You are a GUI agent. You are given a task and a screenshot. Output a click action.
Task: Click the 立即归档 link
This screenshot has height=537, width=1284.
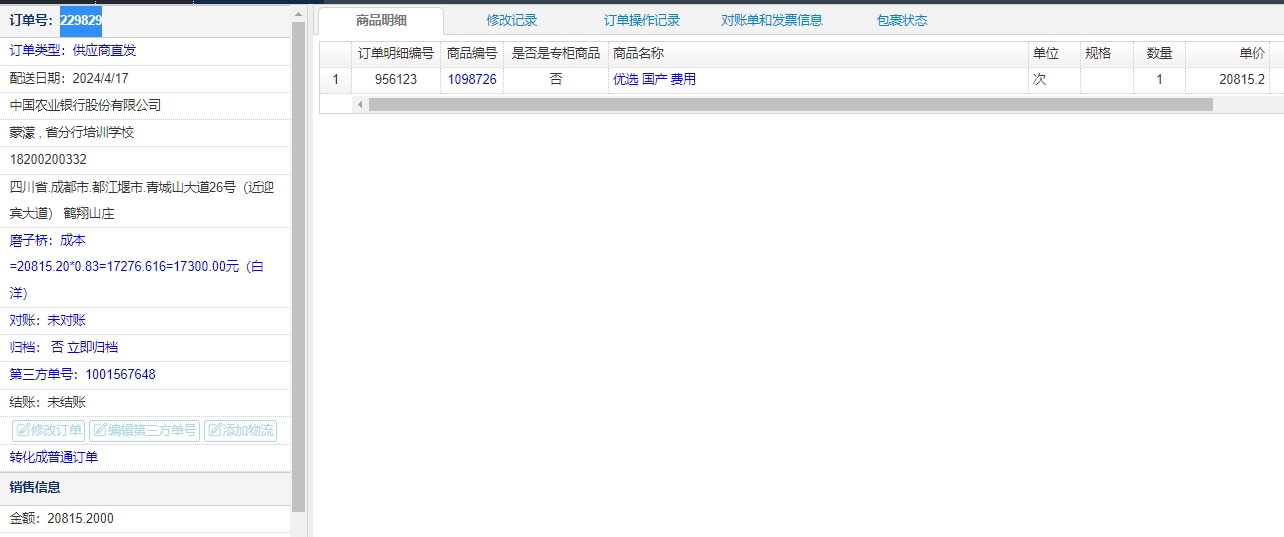92,347
